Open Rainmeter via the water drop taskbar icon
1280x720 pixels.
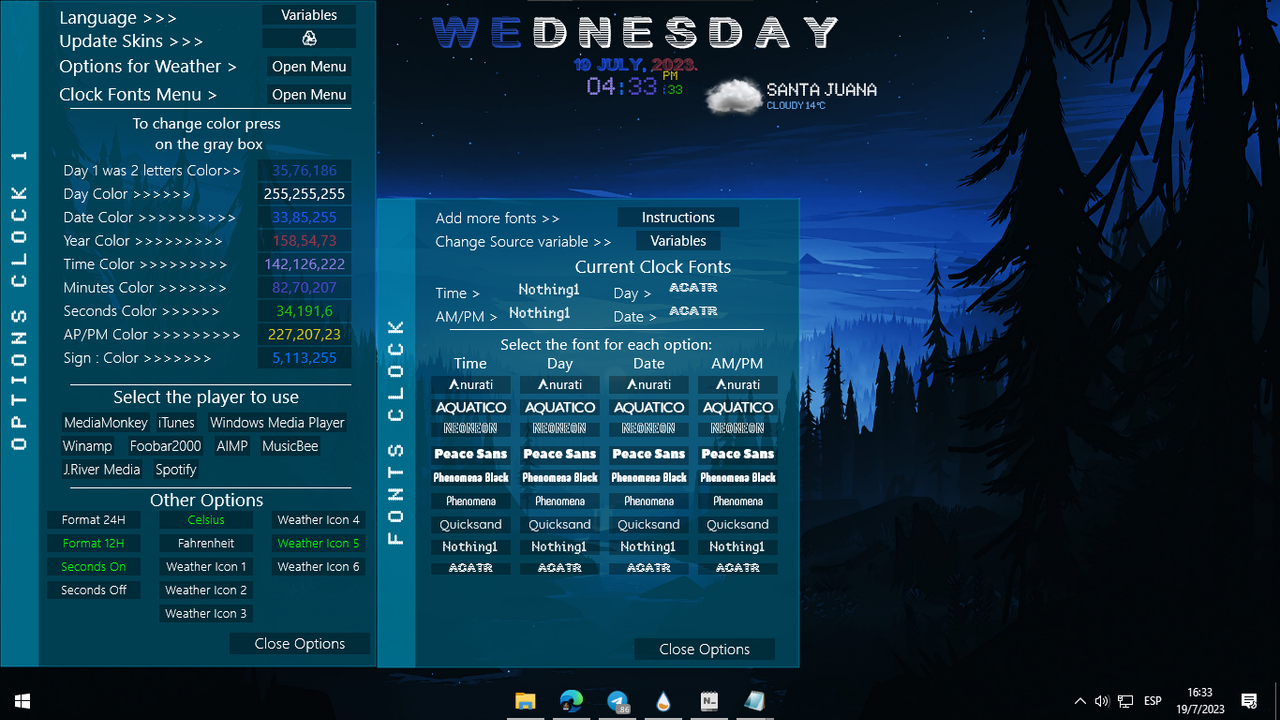(x=662, y=701)
